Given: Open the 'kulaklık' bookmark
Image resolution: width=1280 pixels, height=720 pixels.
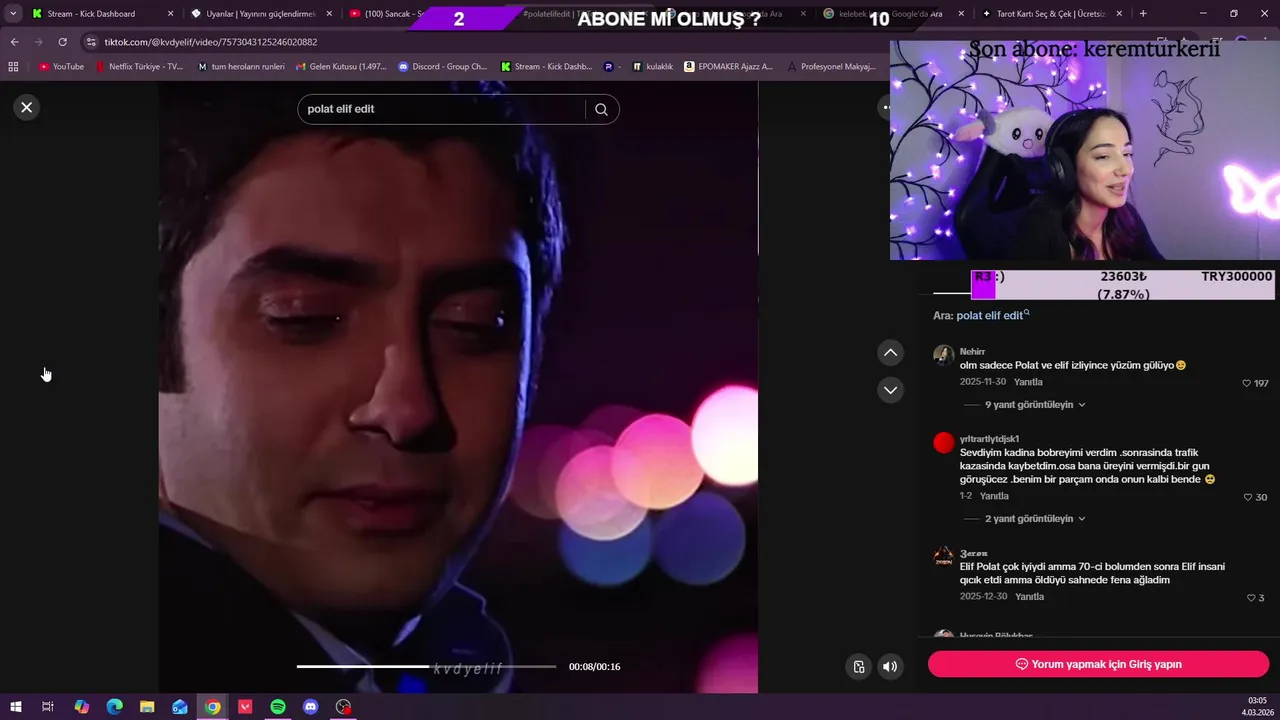Looking at the screenshot, I should pos(652,67).
